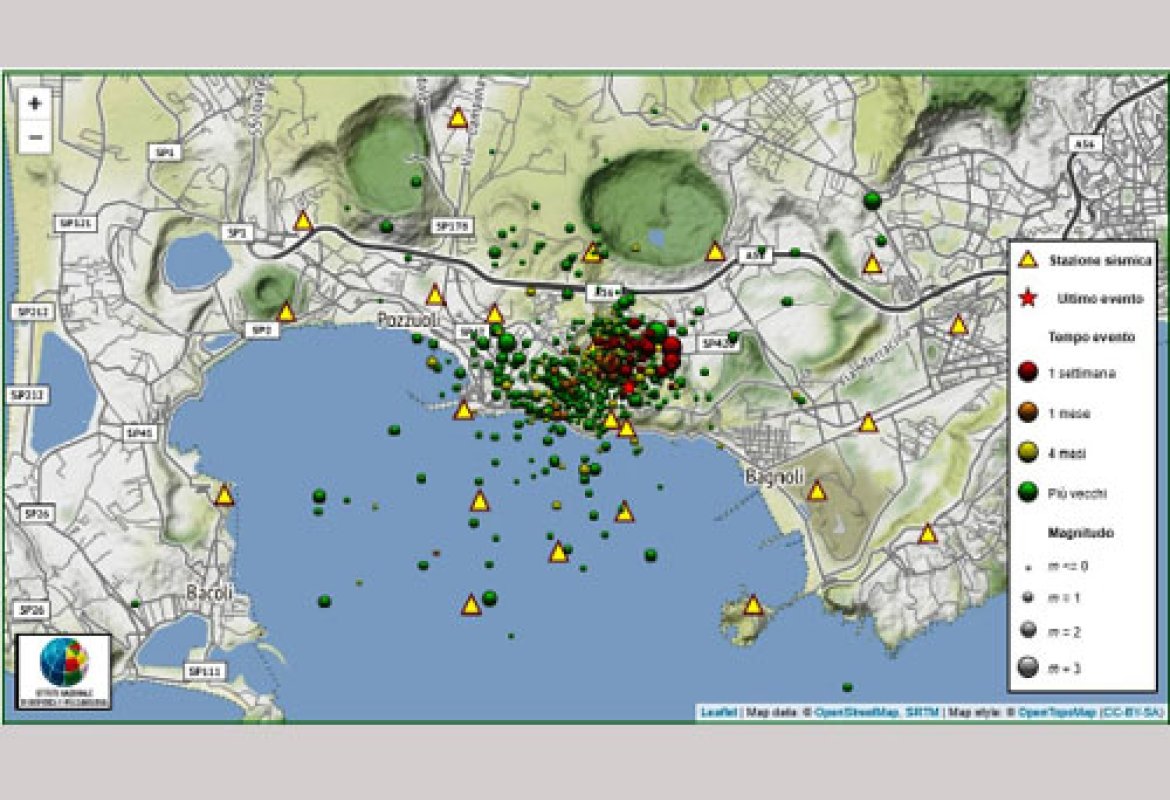Viewport: 1170px width, 800px height.
Task: Click the SP1 road label
Action: click(165, 152)
